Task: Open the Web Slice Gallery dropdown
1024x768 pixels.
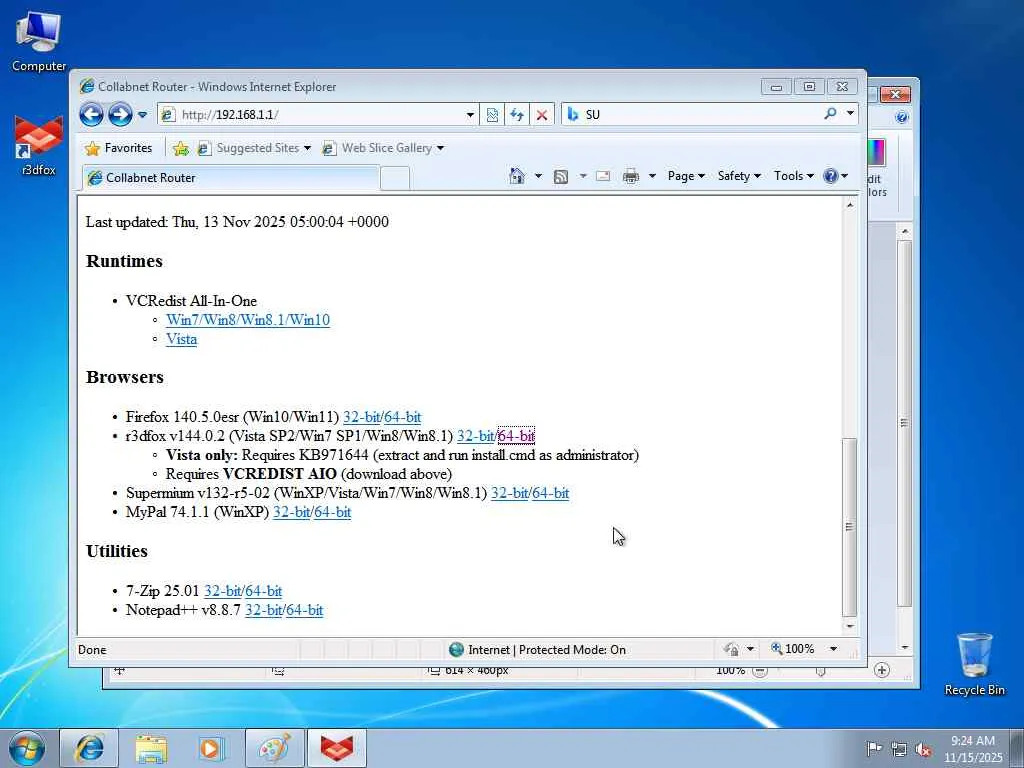Action: [x=383, y=148]
